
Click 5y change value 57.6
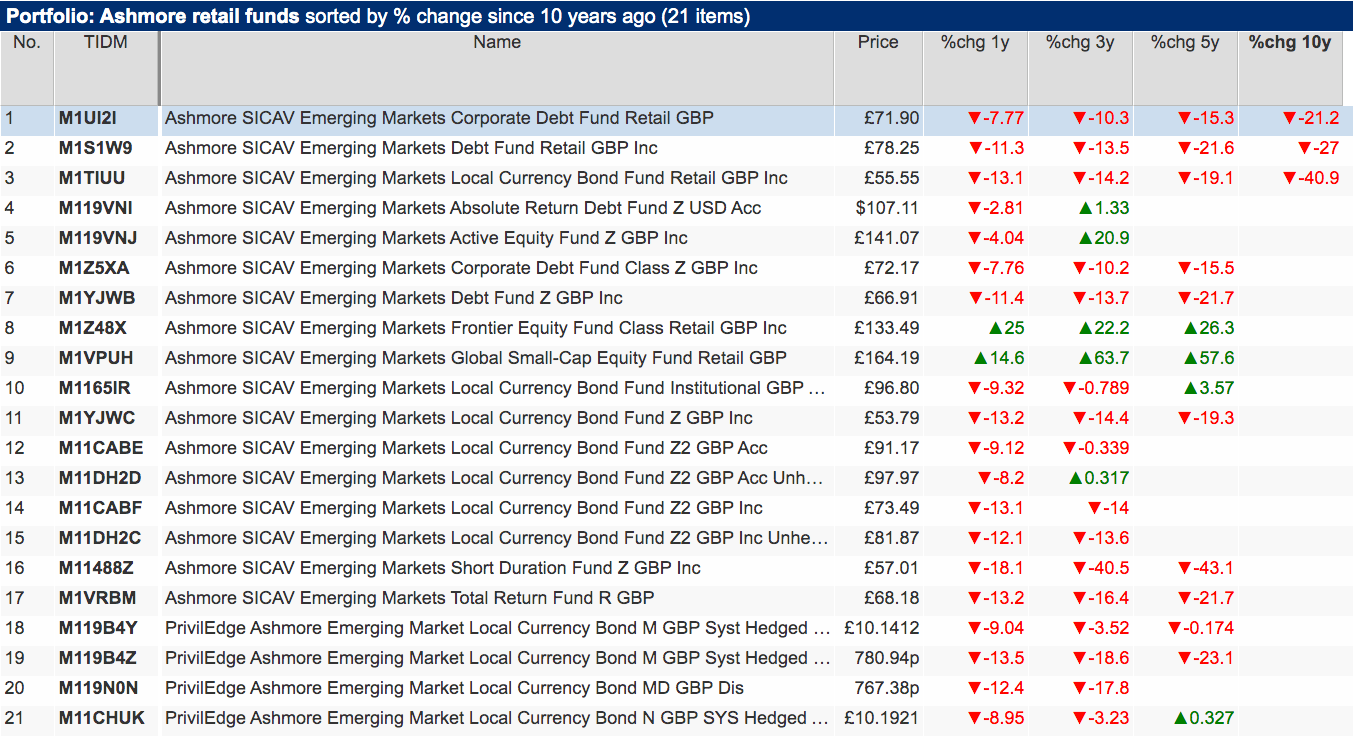(1208, 358)
